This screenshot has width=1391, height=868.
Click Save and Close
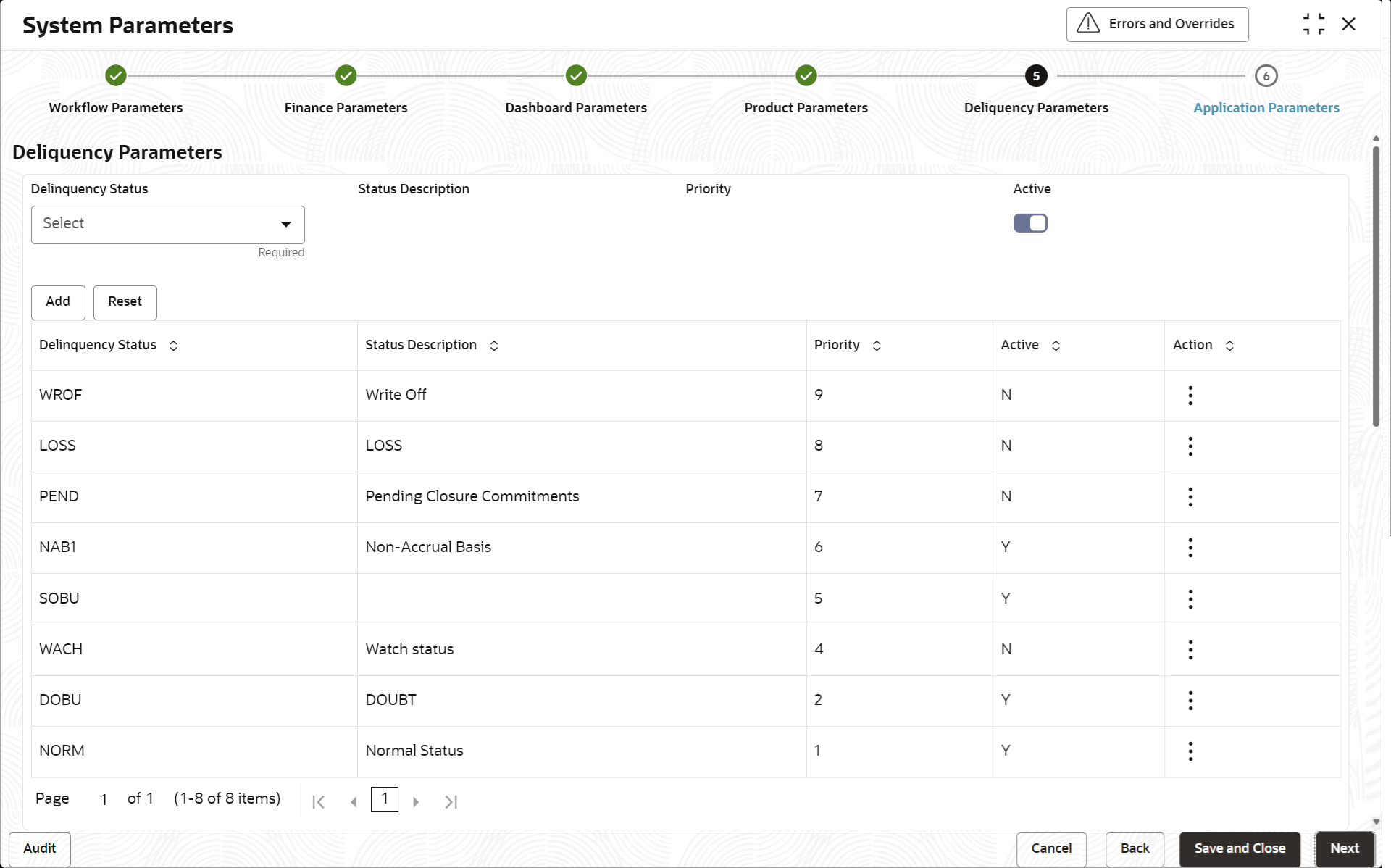pos(1240,849)
